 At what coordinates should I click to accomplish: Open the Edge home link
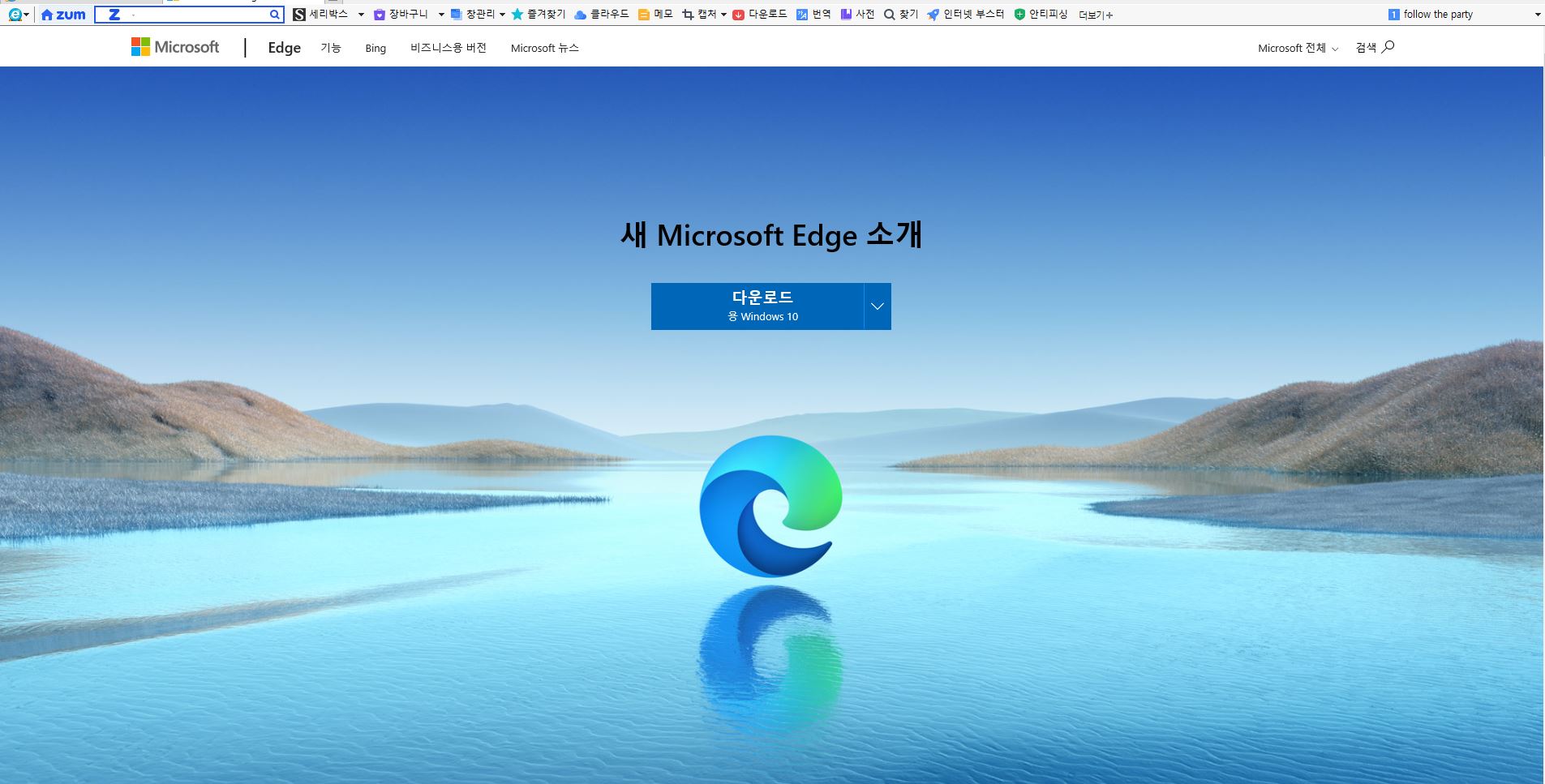284,48
